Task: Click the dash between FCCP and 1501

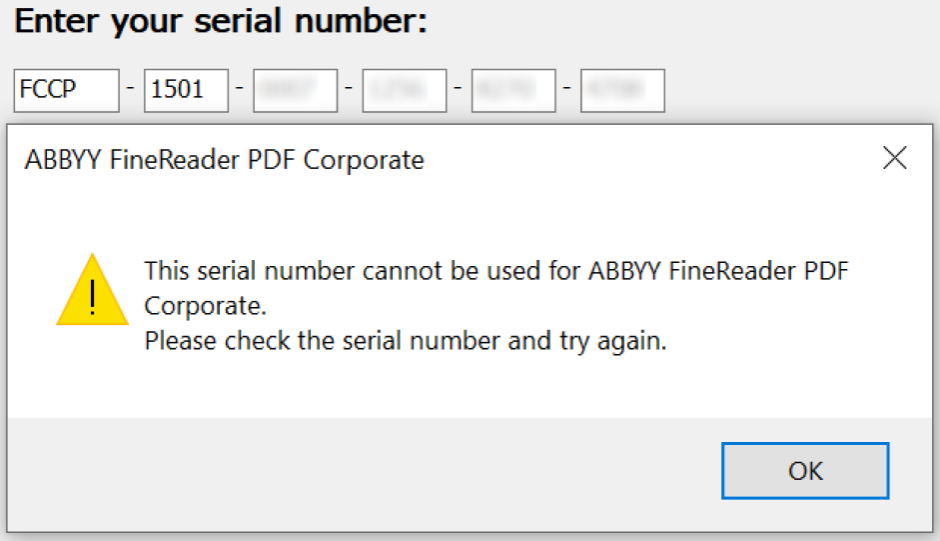Action: (131, 89)
